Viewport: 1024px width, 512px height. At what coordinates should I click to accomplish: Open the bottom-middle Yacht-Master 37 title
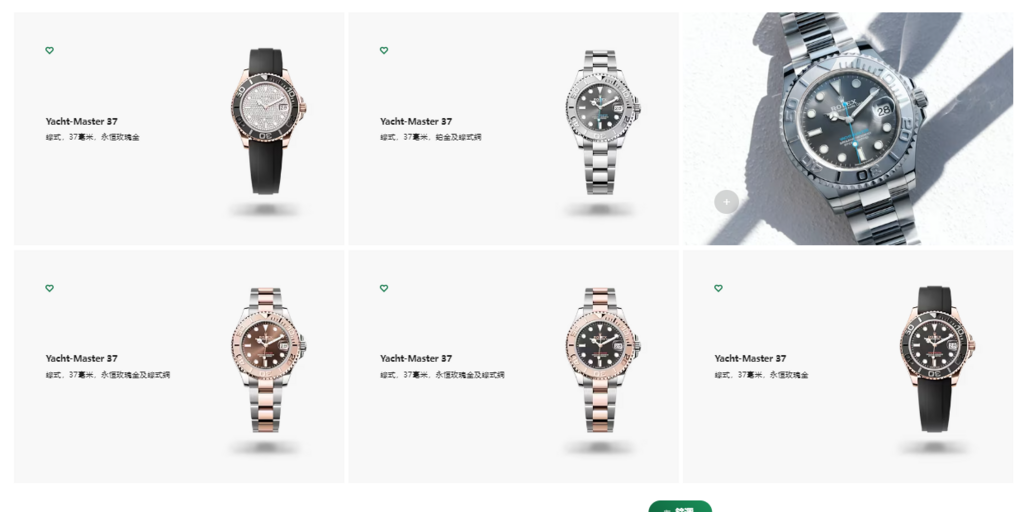(x=416, y=359)
